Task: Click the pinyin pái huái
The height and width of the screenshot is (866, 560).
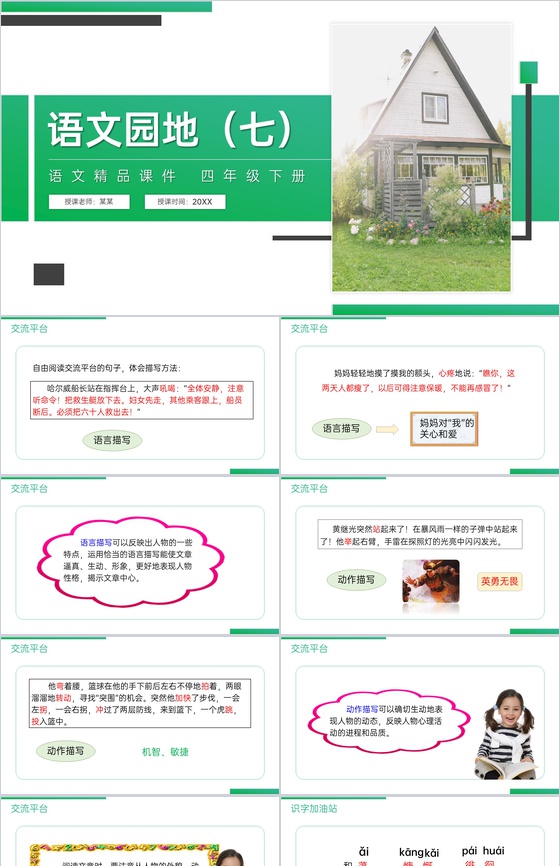Action: 483,851
